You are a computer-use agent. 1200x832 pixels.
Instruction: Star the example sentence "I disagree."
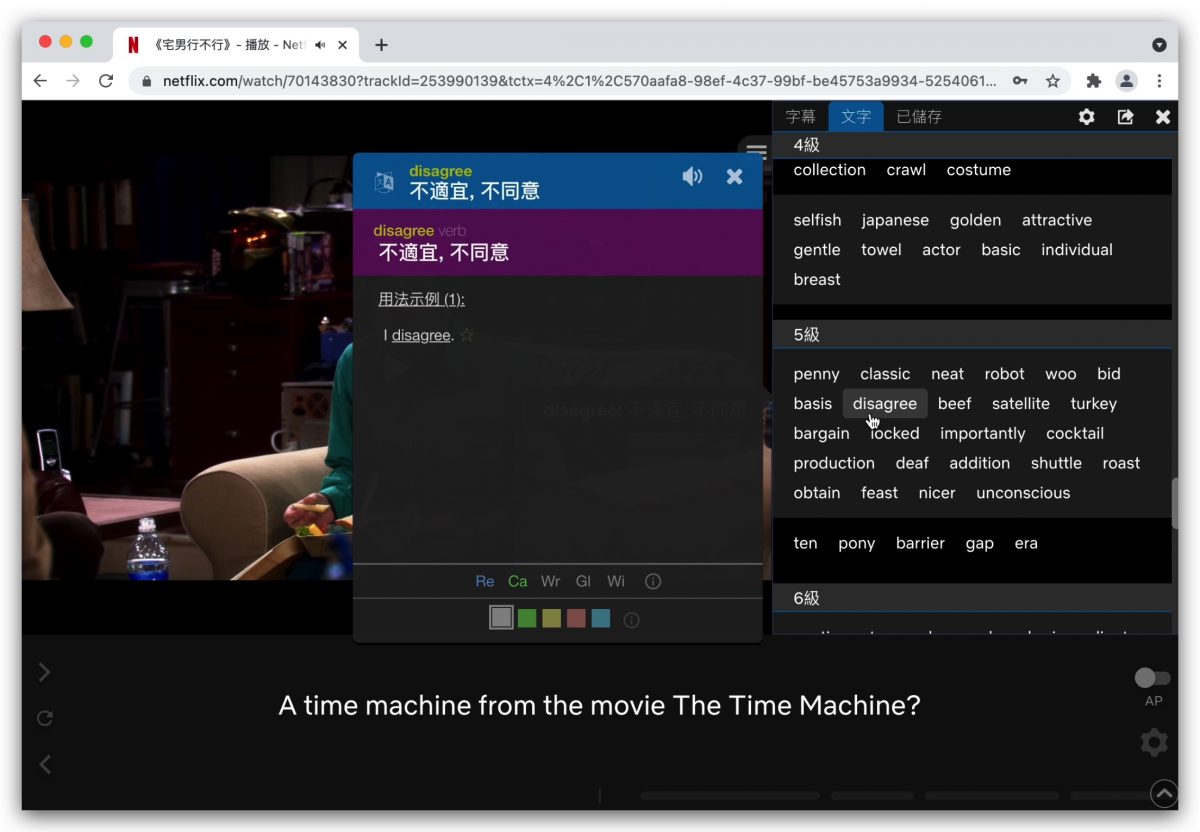point(467,335)
